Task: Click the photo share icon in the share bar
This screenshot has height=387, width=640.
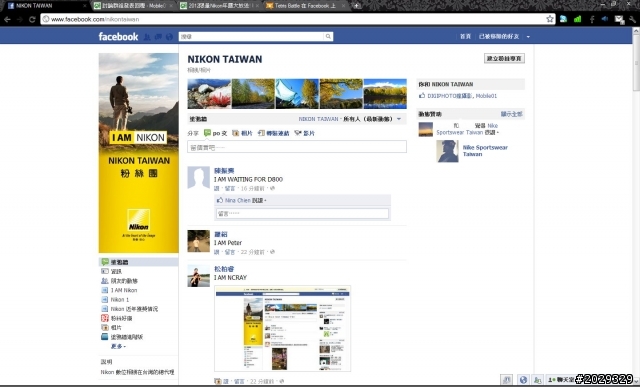Action: click(236, 133)
